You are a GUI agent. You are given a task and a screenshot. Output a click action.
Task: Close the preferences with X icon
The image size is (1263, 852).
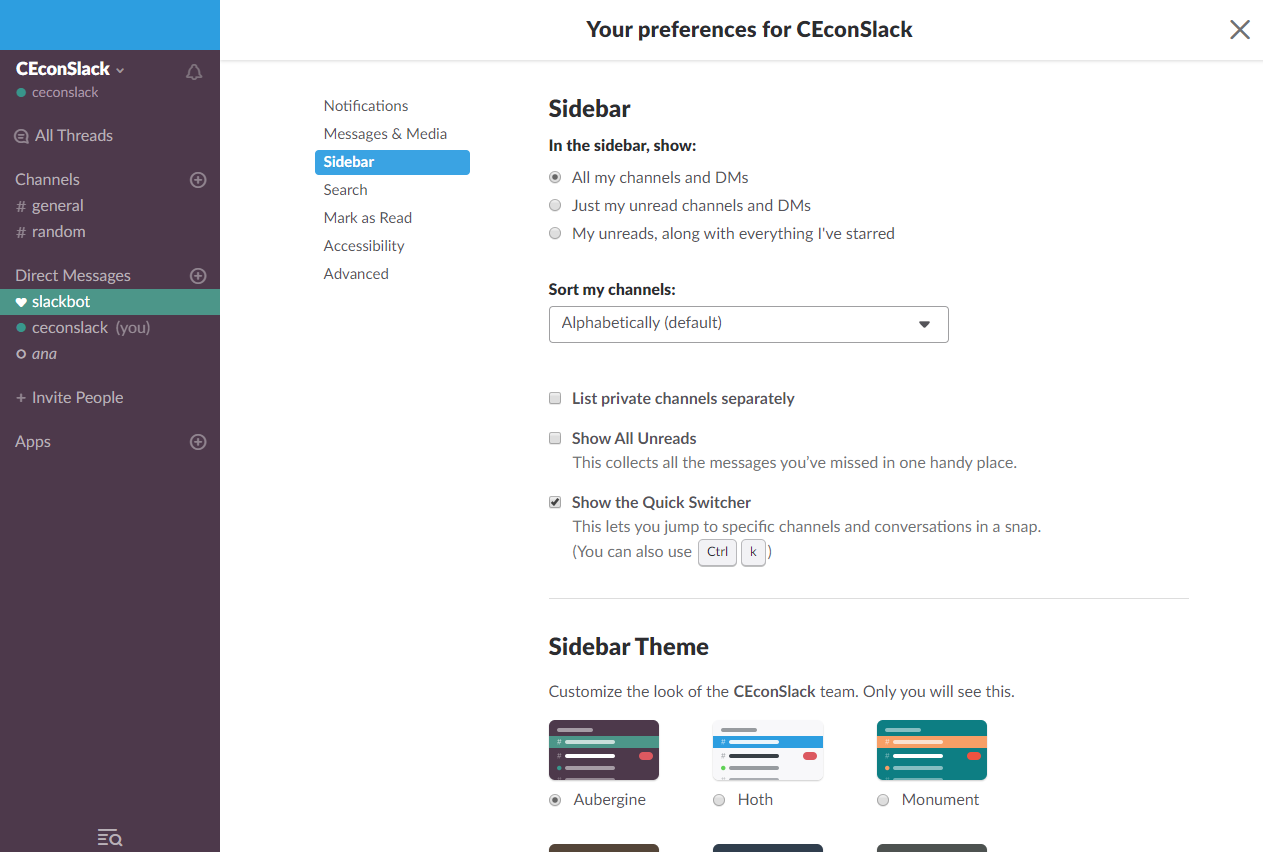pyautogui.click(x=1240, y=30)
